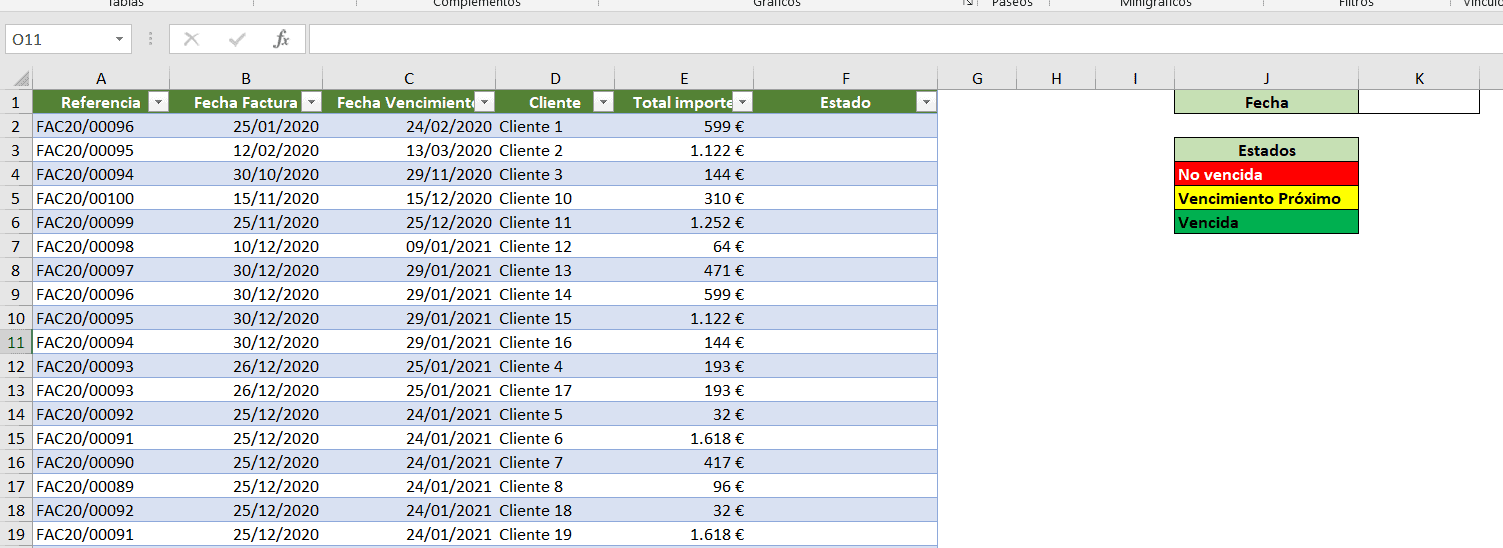
Task: Select column K header
Action: [1419, 78]
